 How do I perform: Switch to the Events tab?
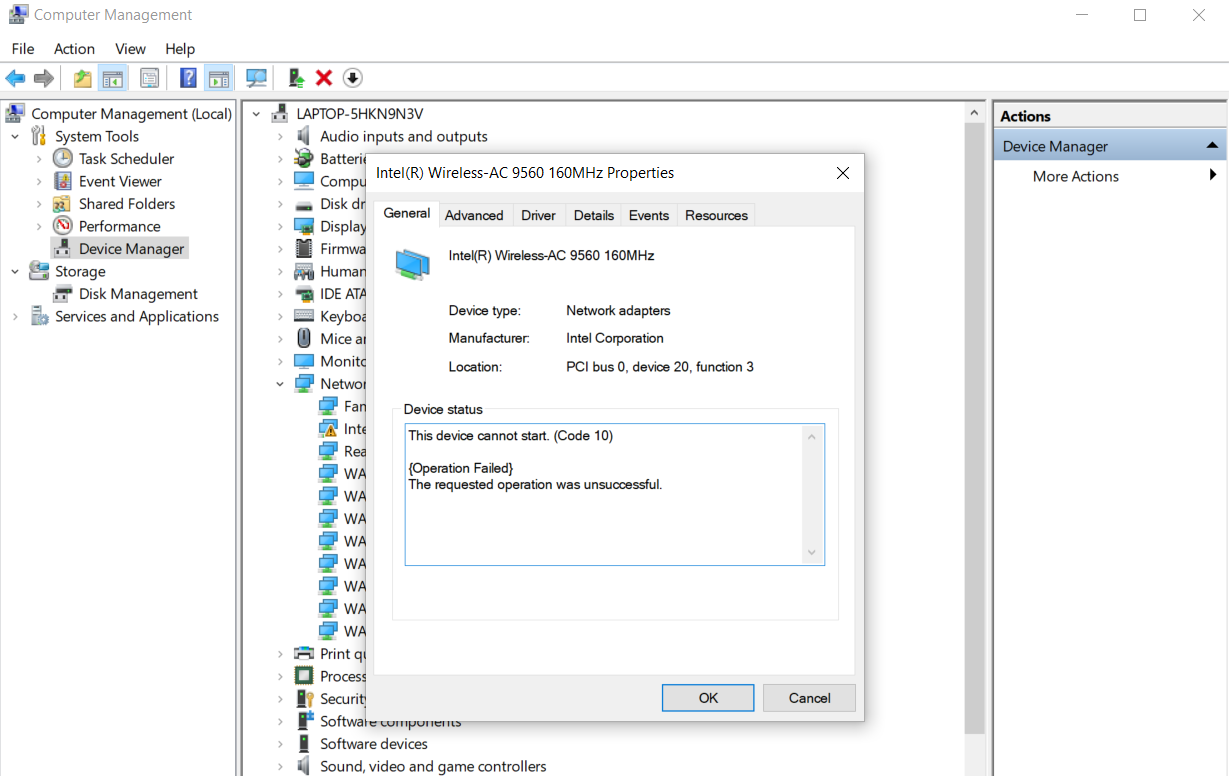[648, 215]
